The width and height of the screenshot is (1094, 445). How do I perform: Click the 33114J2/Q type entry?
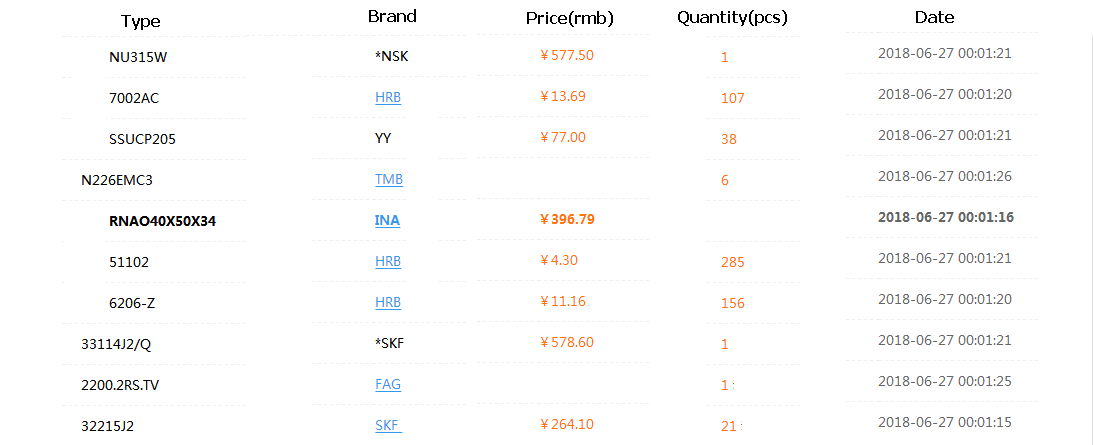116,344
